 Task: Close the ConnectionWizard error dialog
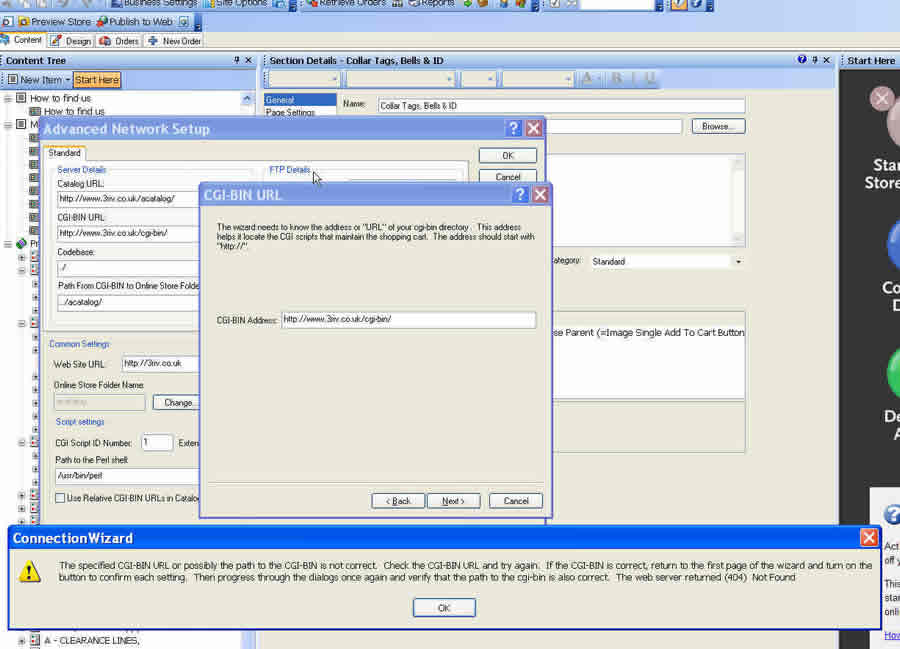[868, 538]
